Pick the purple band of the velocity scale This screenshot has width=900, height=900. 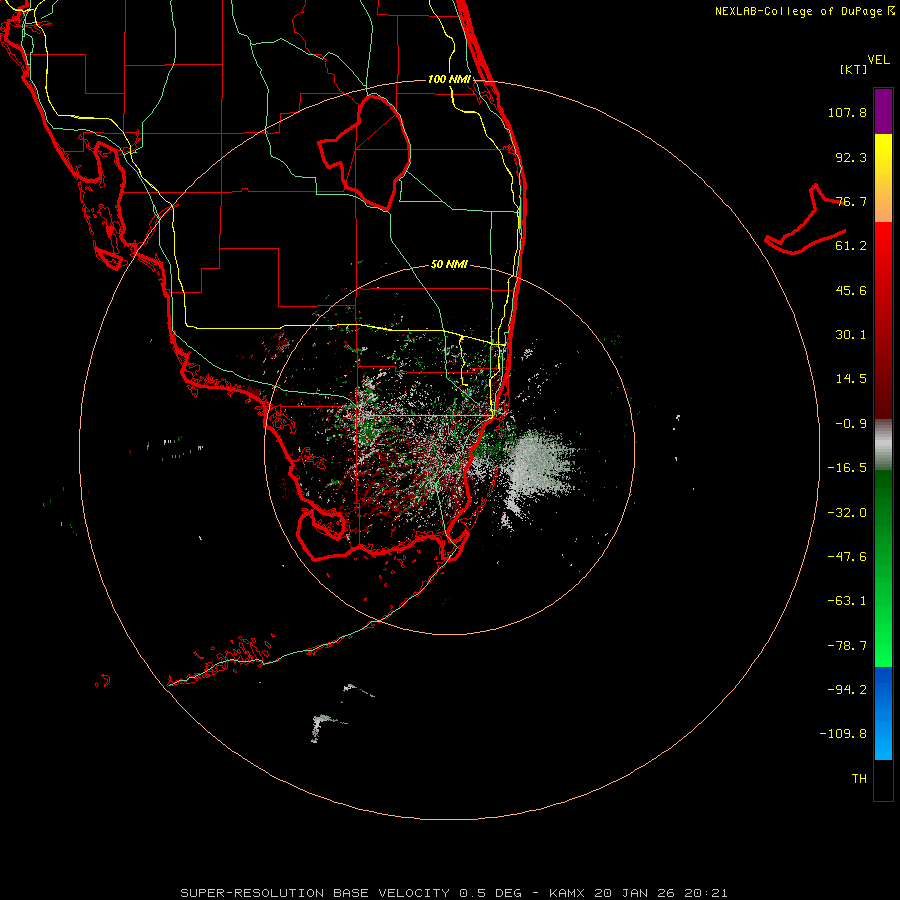(x=883, y=112)
